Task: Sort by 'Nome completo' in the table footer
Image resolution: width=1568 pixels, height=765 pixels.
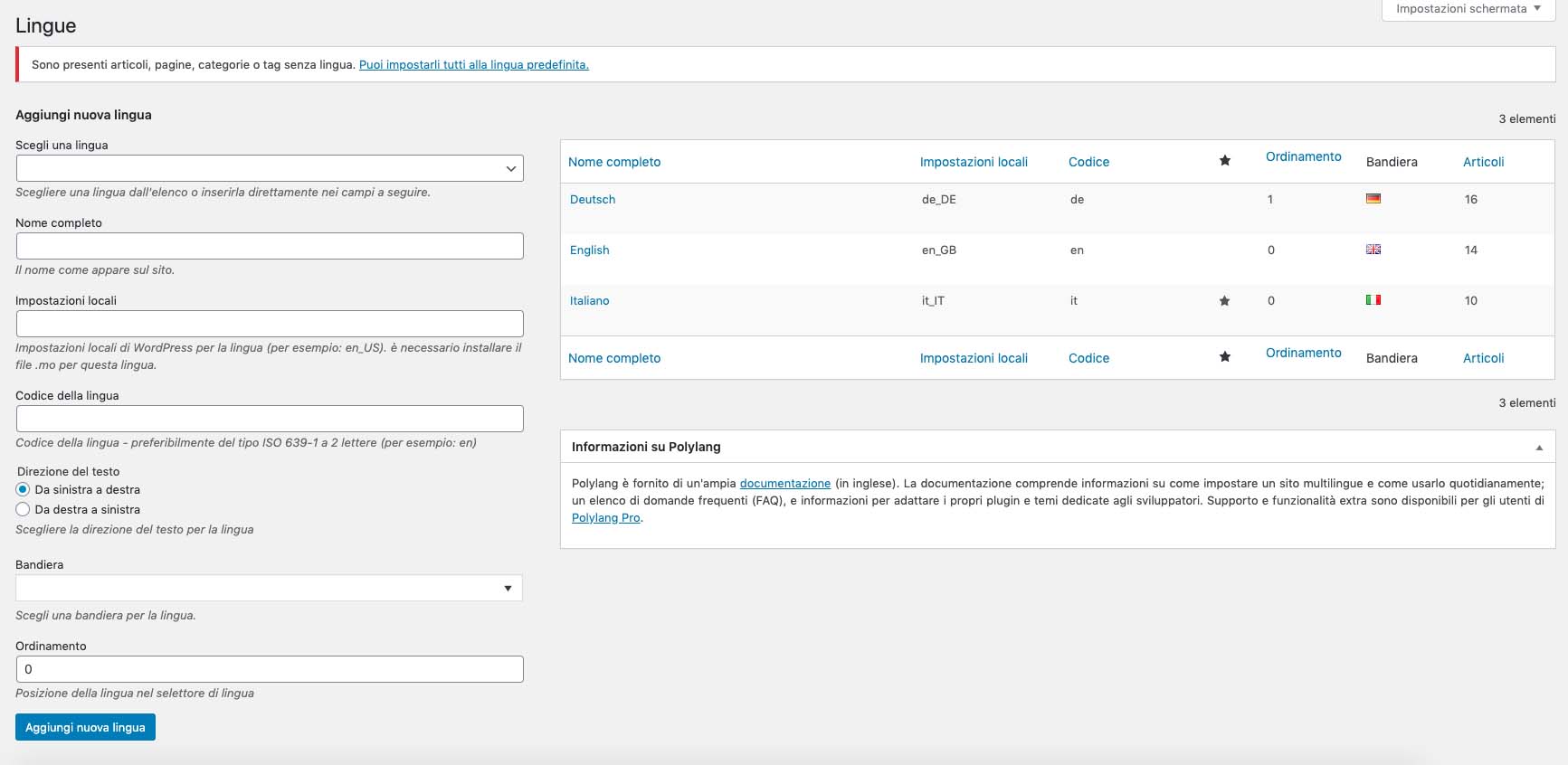Action: [x=614, y=358]
